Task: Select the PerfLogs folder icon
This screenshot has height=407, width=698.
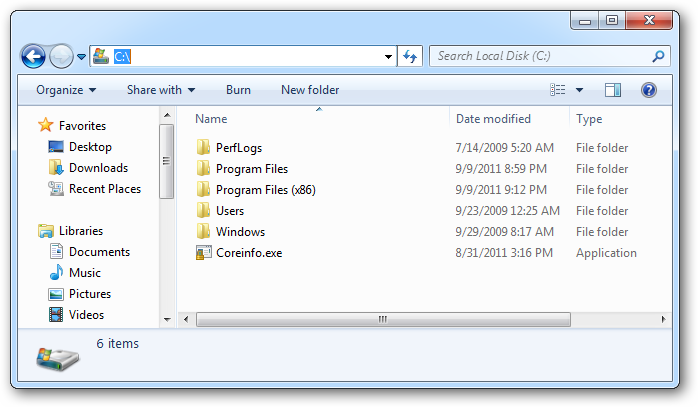Action: tap(203, 147)
